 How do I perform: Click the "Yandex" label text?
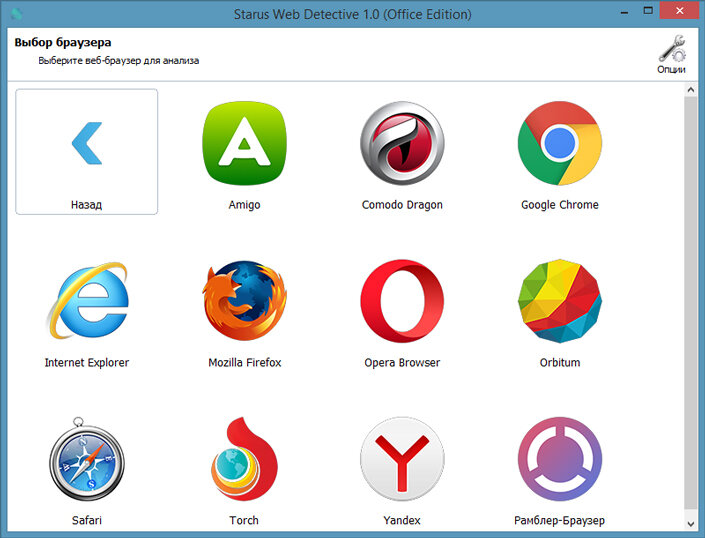pyautogui.click(x=402, y=520)
